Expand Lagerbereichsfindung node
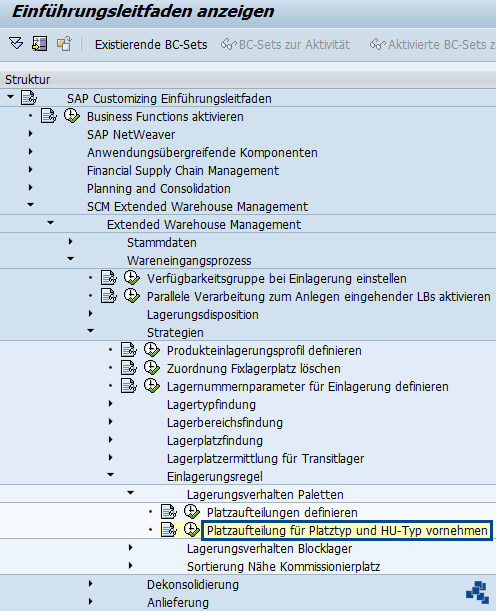The image size is (496, 611). 111,421
